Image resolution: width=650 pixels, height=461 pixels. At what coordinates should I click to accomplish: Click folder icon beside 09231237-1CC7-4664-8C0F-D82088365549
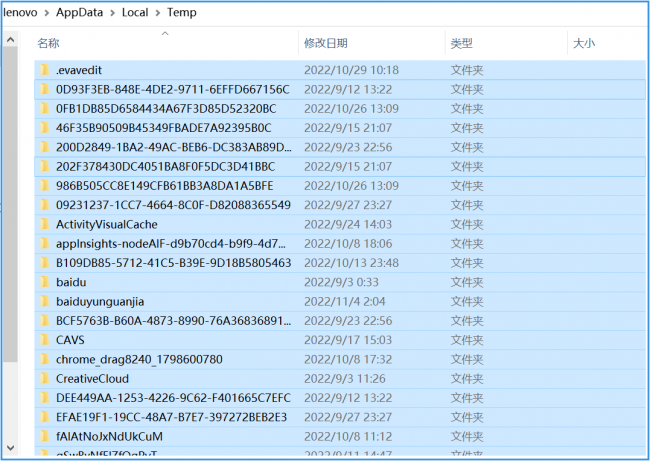pyautogui.click(x=45, y=205)
